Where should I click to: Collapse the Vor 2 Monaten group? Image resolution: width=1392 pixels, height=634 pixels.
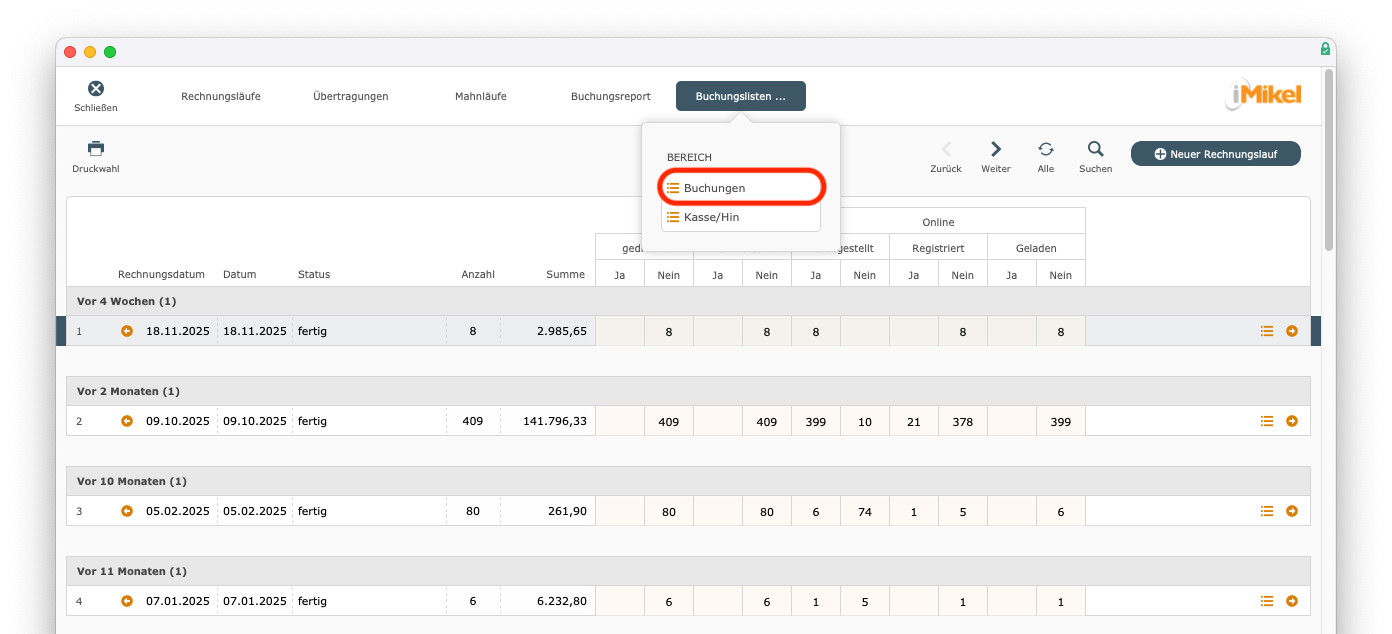pos(128,391)
